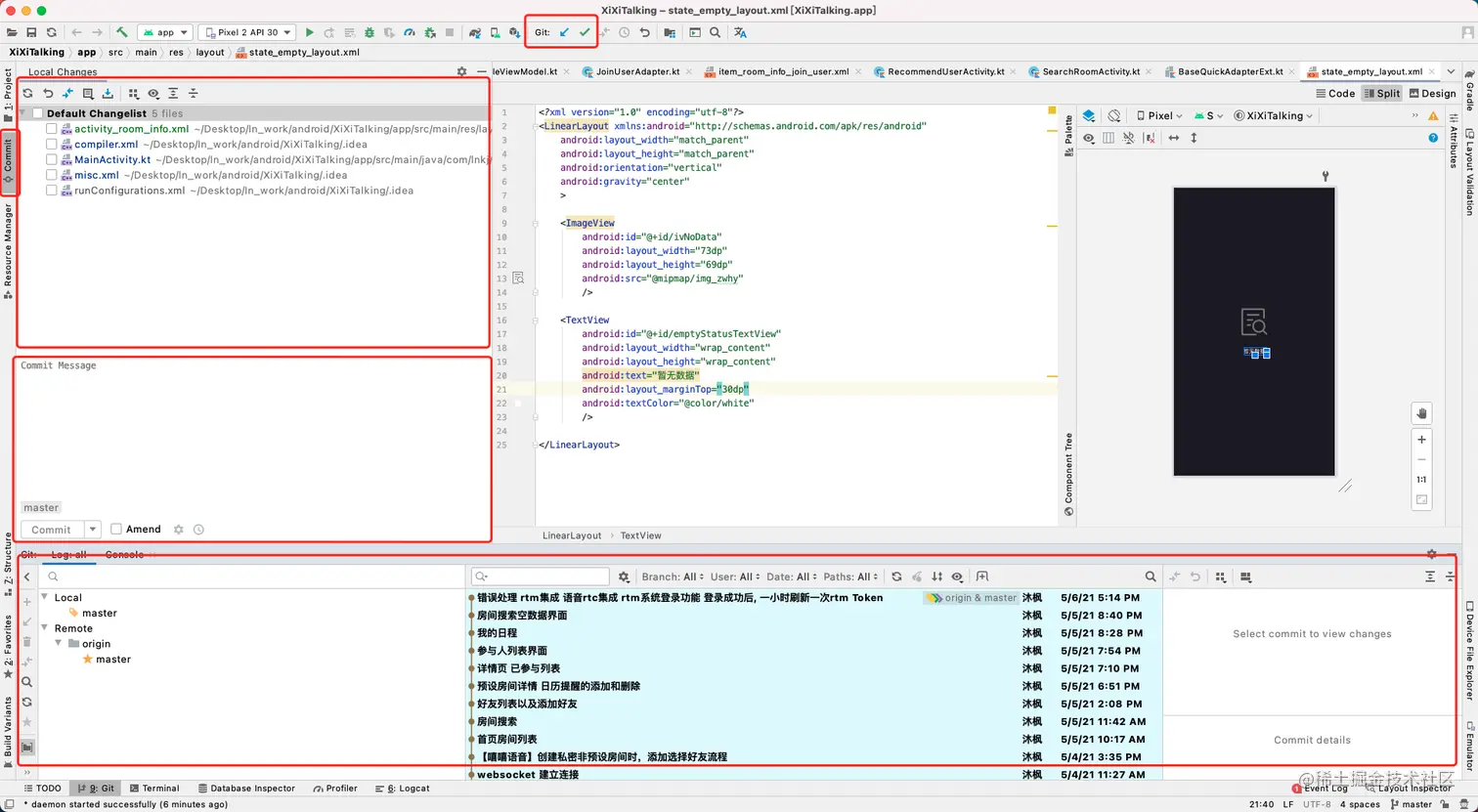Switch to SearchRoomActivity.kt editor tab

point(1091,71)
